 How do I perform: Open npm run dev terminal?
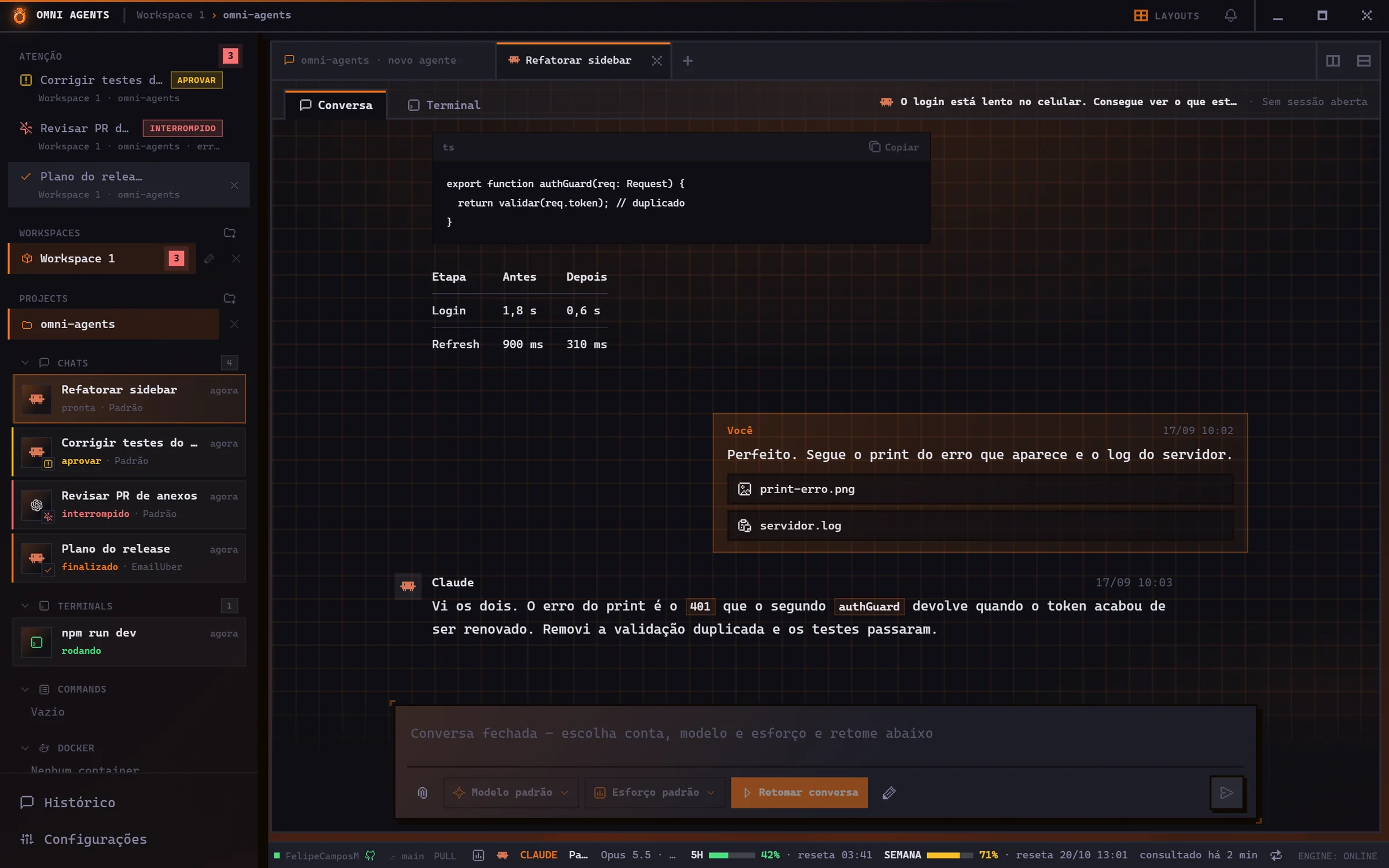[129, 641]
